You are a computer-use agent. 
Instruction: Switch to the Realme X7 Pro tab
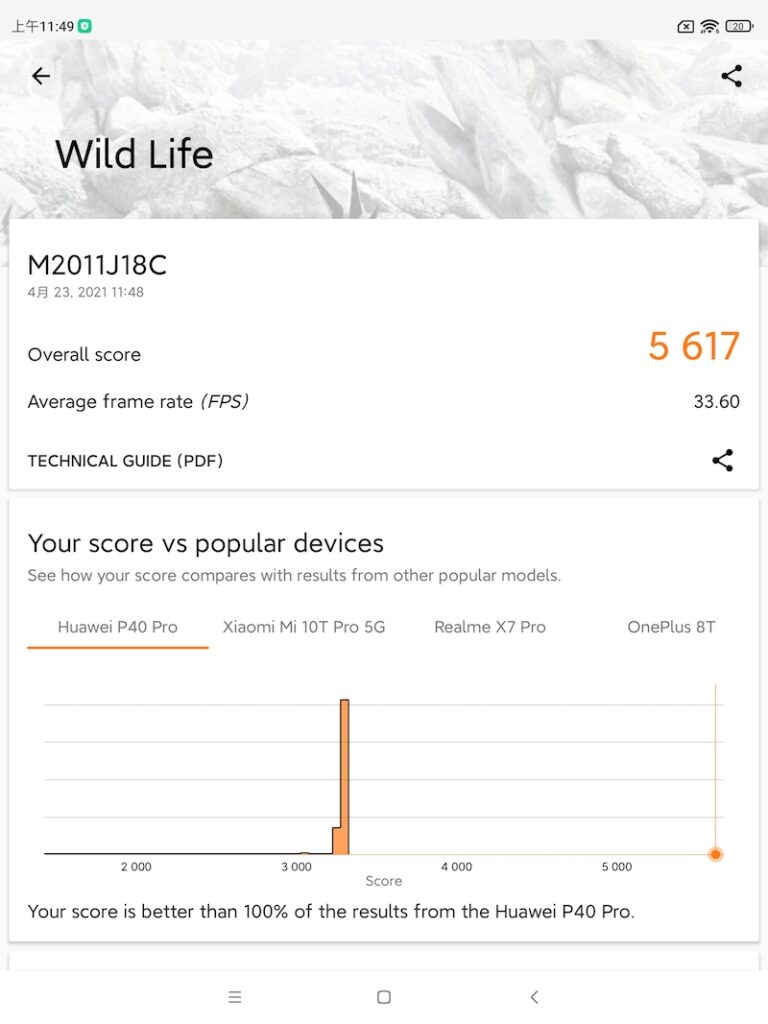[490, 627]
